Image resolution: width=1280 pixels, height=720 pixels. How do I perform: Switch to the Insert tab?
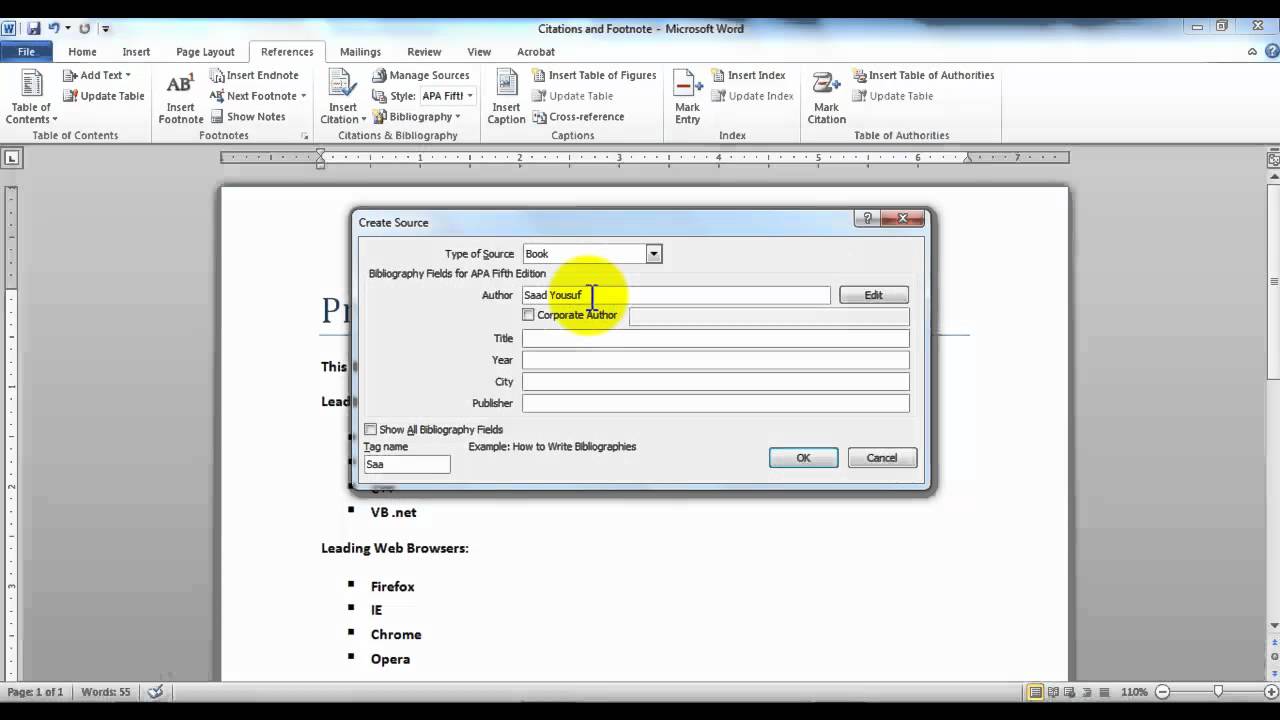136,52
